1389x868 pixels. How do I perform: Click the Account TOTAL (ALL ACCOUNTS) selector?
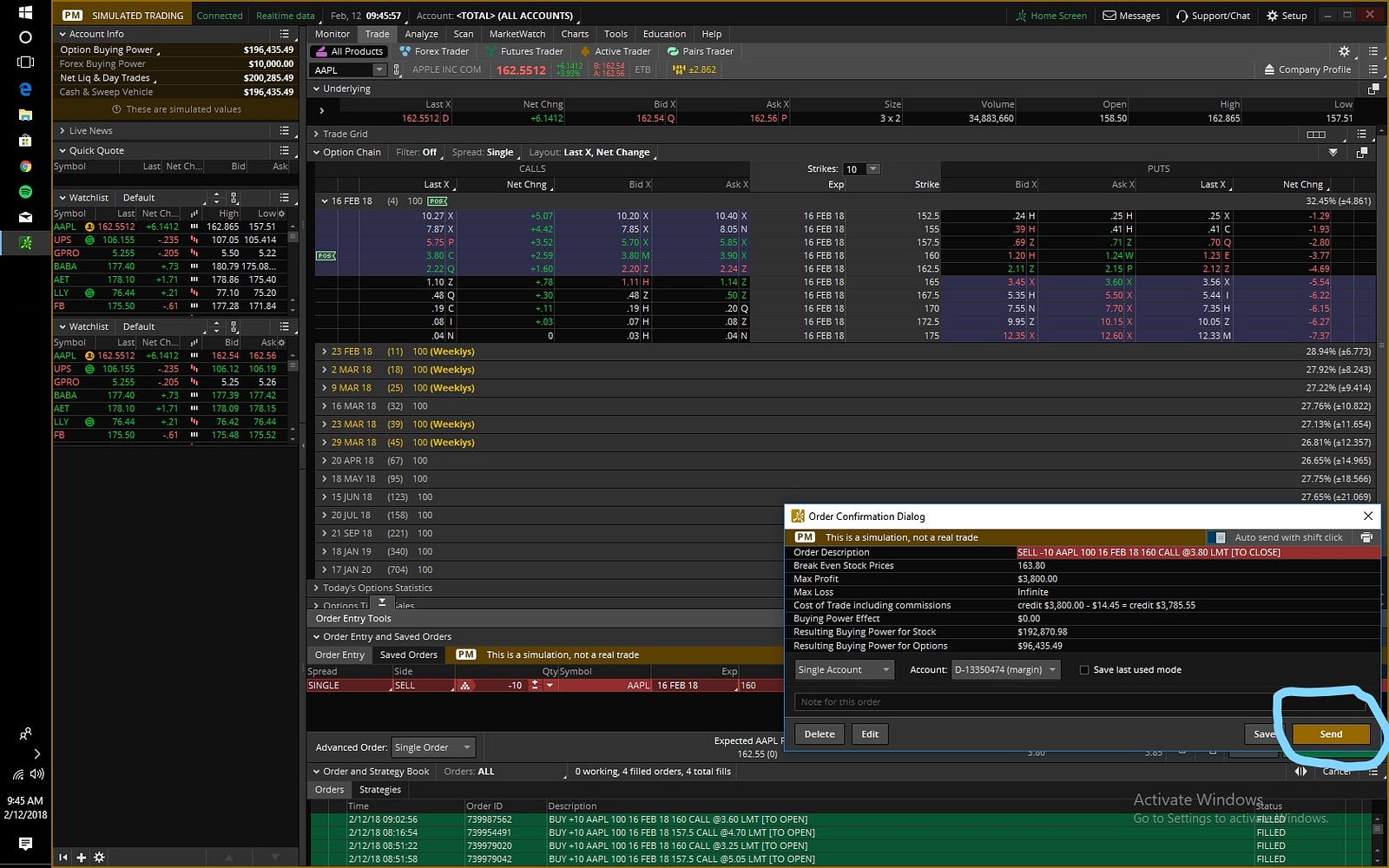point(496,16)
